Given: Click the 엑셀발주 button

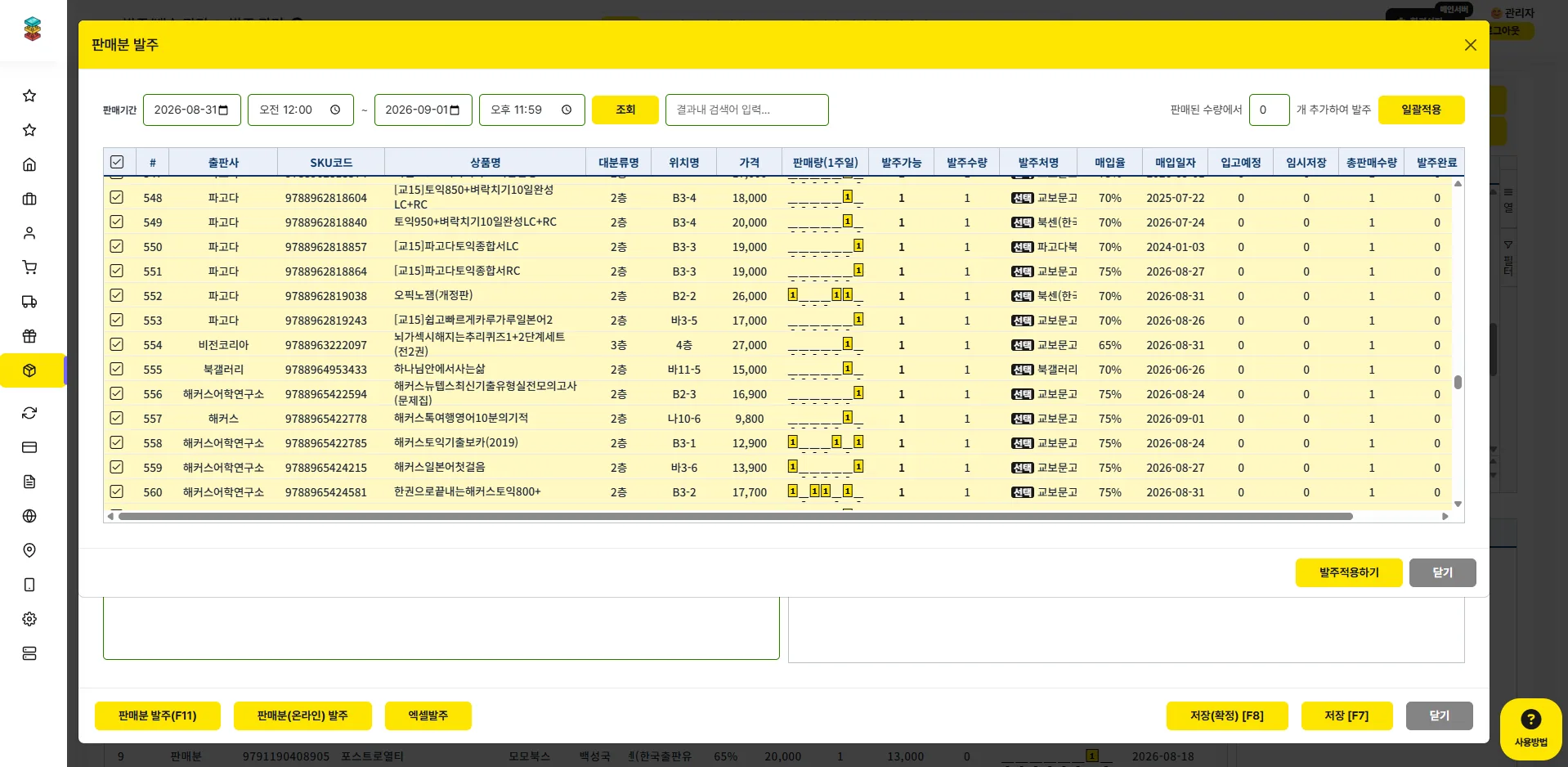Looking at the screenshot, I should [x=428, y=715].
